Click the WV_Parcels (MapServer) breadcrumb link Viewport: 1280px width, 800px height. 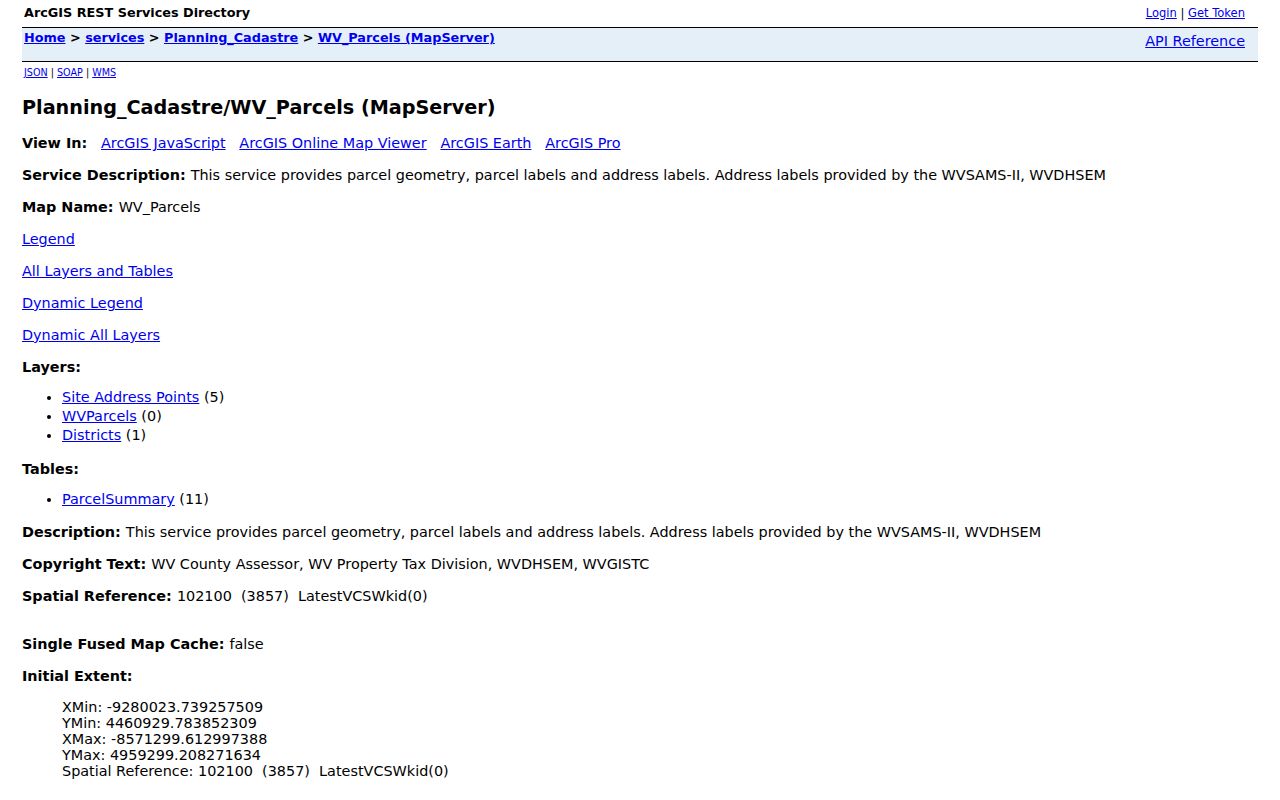pos(406,38)
